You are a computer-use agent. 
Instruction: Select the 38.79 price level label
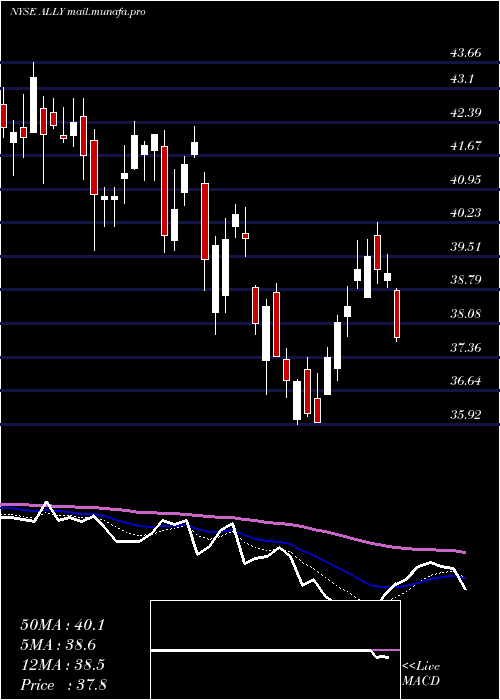(x=466, y=280)
